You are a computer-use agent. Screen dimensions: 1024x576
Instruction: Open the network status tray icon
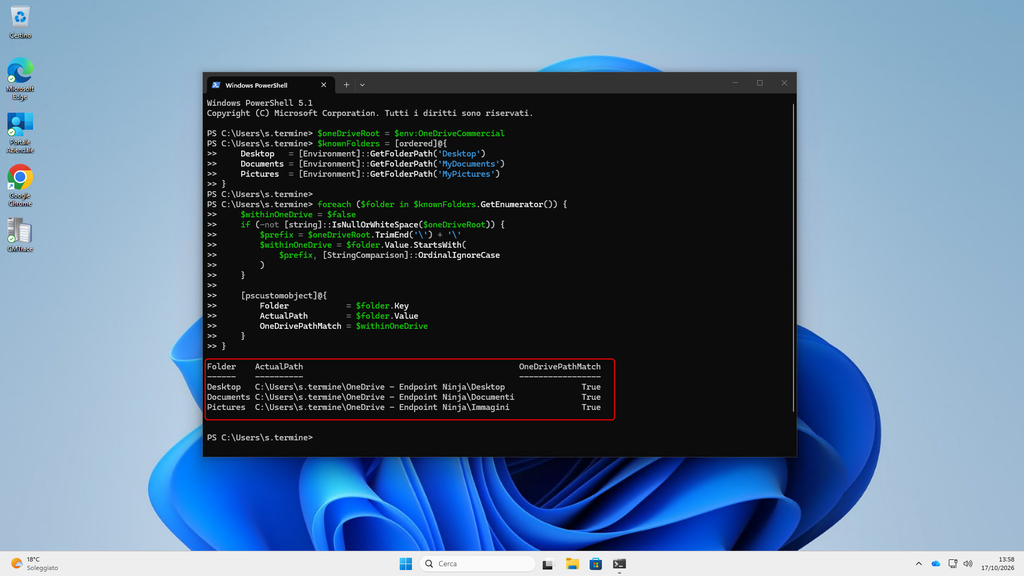tap(953, 564)
